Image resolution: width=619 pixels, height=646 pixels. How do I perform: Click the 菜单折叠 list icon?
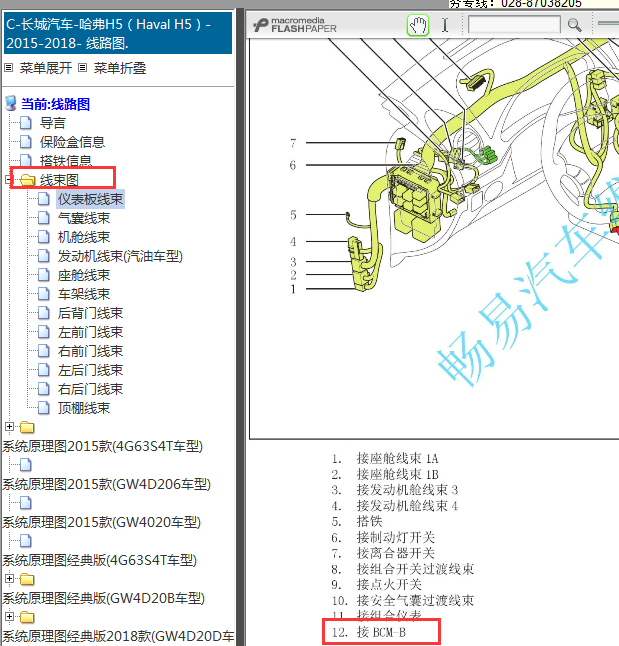(x=82, y=68)
